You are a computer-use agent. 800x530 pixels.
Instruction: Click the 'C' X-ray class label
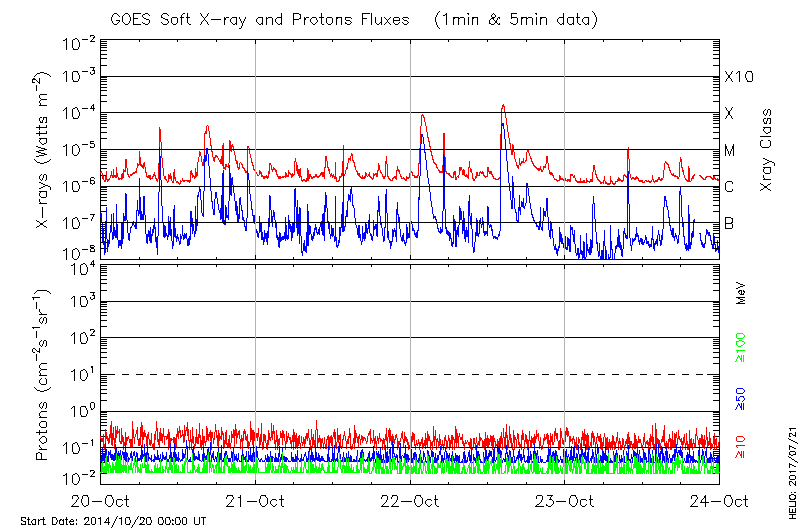(730, 187)
